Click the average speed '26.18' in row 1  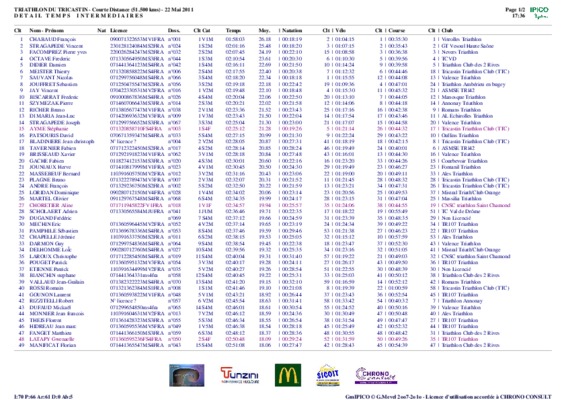(265, 39)
